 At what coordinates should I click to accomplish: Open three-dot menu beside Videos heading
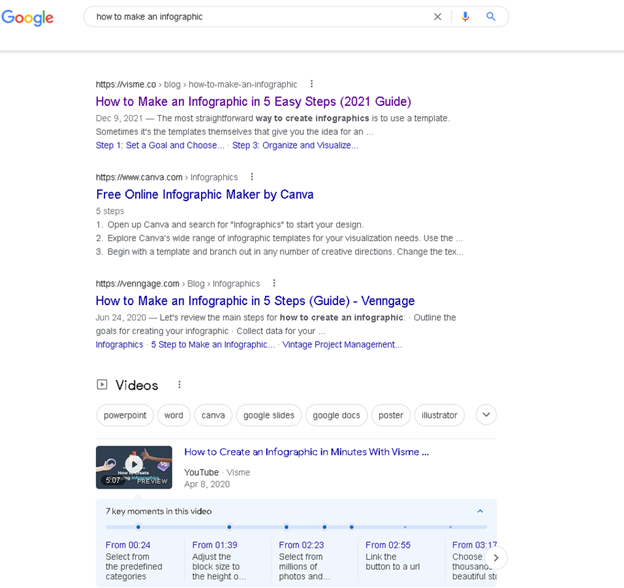pyautogui.click(x=179, y=385)
